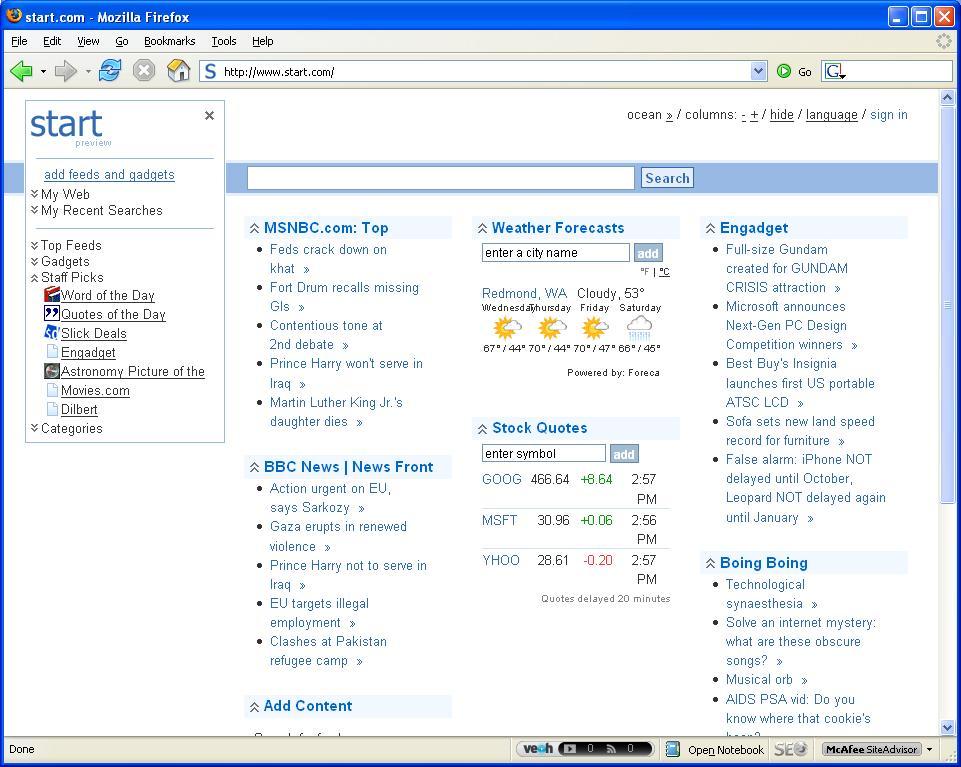Image resolution: width=961 pixels, height=767 pixels.
Task: Open the Google search engine icon selector
Action: pyautogui.click(x=835, y=72)
